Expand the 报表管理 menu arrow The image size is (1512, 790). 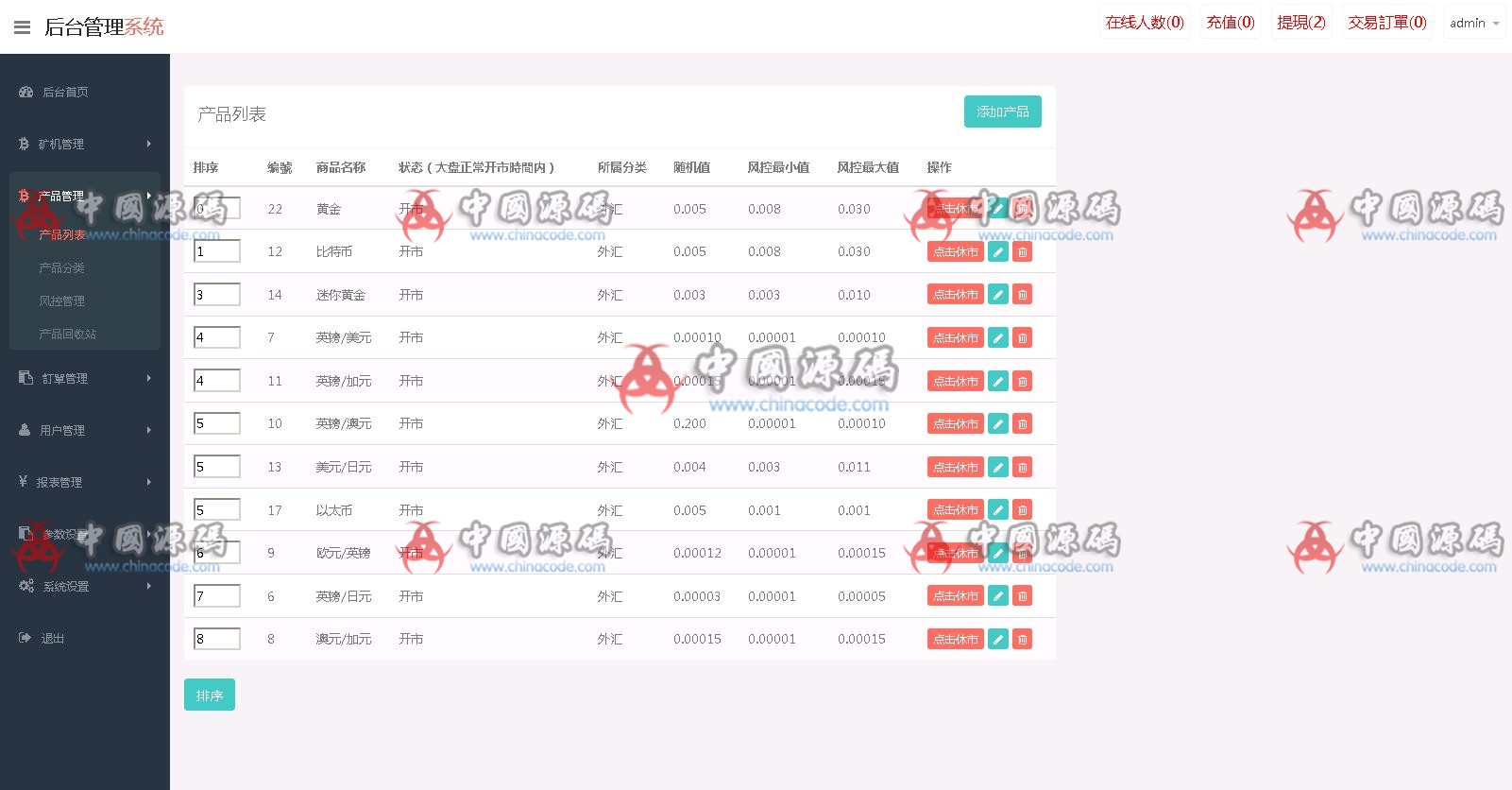[x=149, y=482]
